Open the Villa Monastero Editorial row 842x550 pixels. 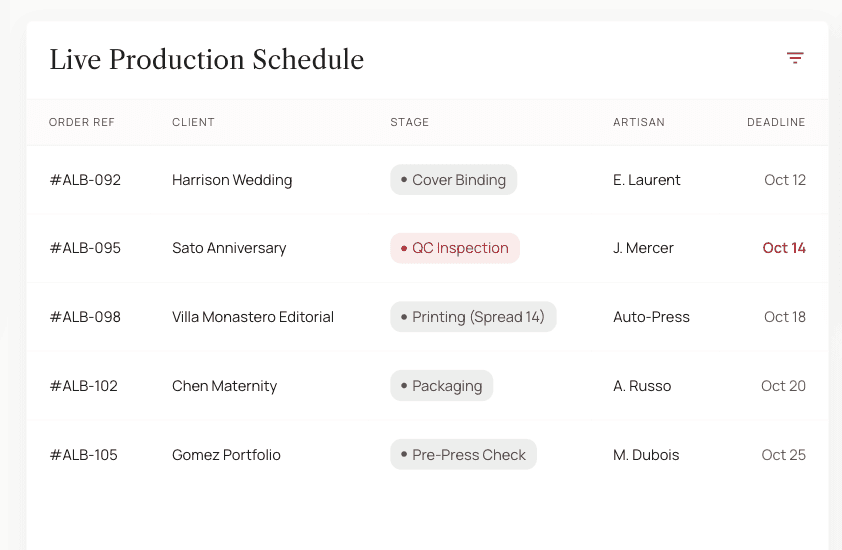coord(427,316)
